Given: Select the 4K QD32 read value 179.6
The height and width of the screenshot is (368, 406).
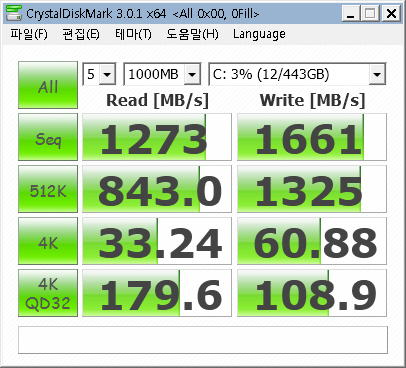Looking at the screenshot, I should click(x=157, y=293).
